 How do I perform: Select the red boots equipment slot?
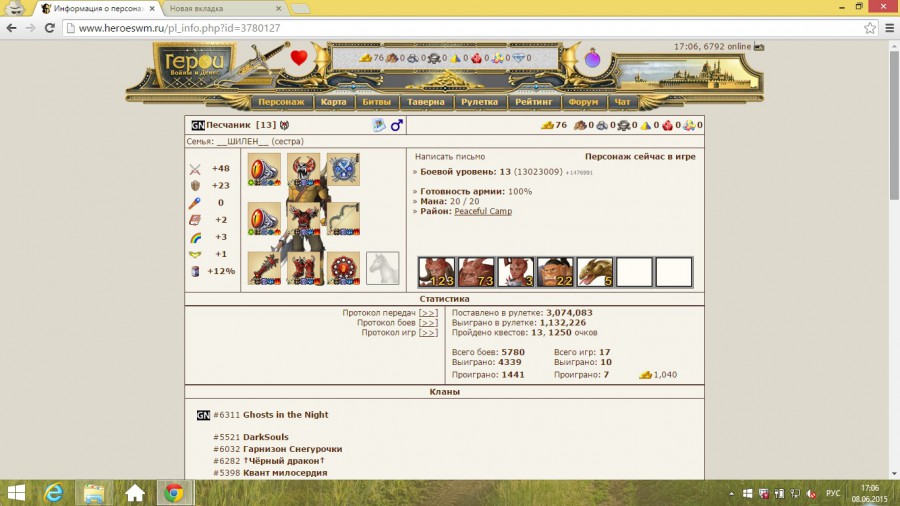click(x=304, y=268)
